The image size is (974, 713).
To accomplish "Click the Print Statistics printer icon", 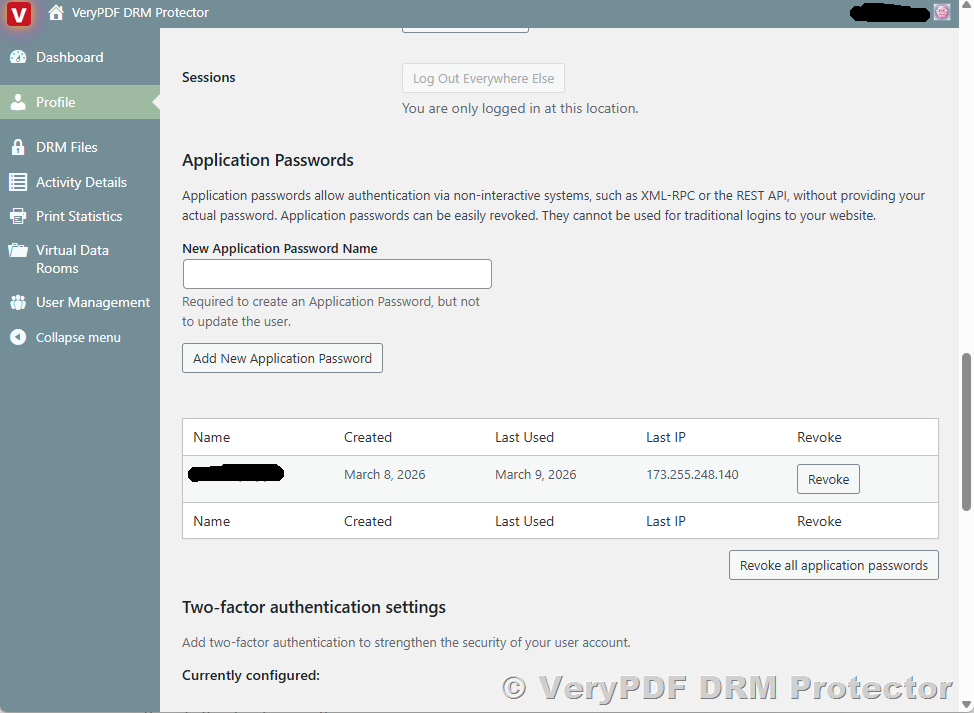I will 18,216.
